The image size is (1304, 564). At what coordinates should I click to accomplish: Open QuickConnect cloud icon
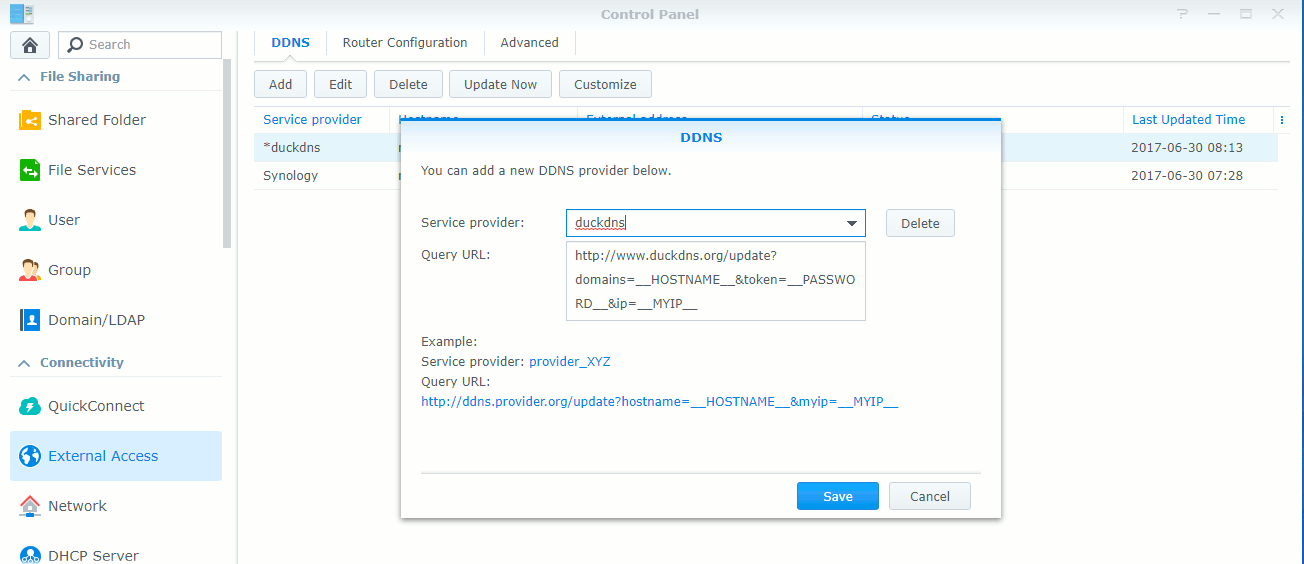pyautogui.click(x=30, y=406)
